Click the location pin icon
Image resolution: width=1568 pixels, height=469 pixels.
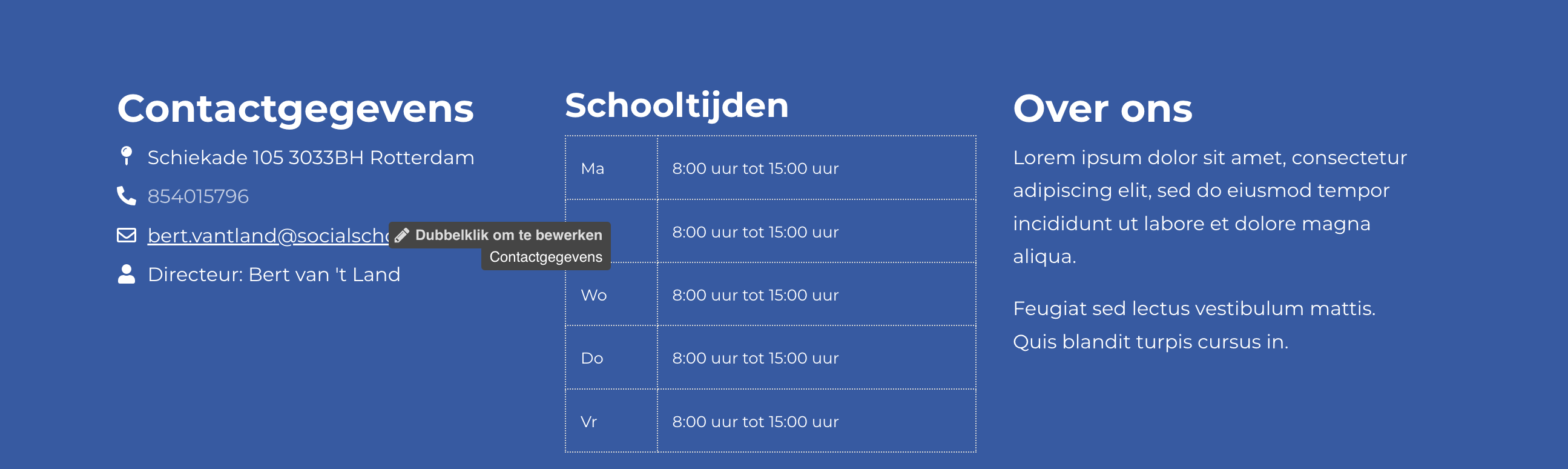click(126, 156)
